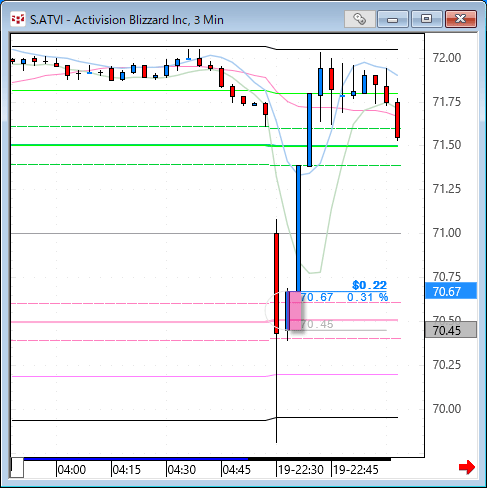Click the 70.00 price axis label
Image resolution: width=487 pixels, height=488 pixels.
tap(447, 409)
